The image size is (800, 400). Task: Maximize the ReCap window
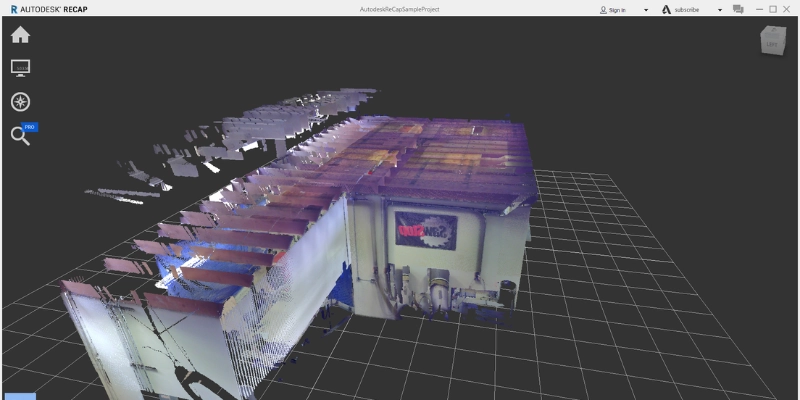click(x=773, y=9)
